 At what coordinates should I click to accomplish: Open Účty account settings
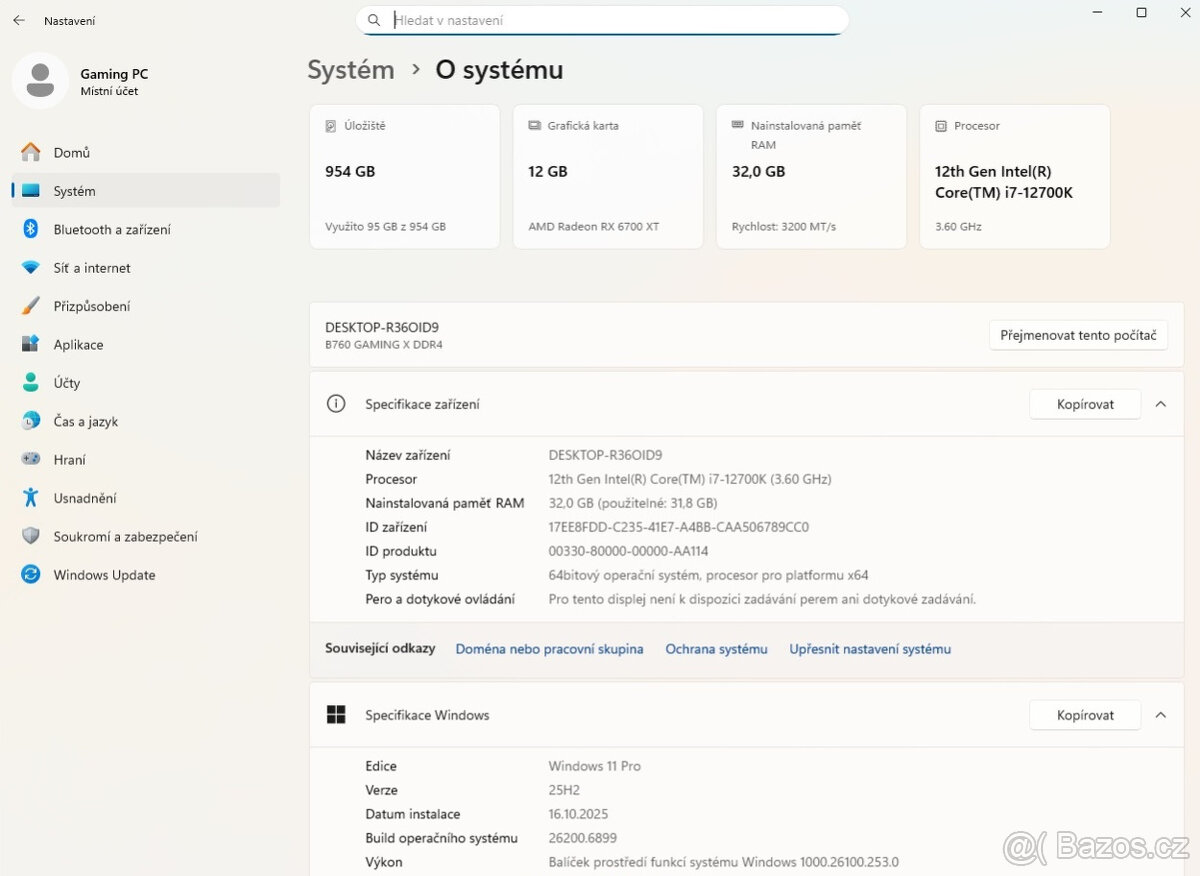pos(66,382)
